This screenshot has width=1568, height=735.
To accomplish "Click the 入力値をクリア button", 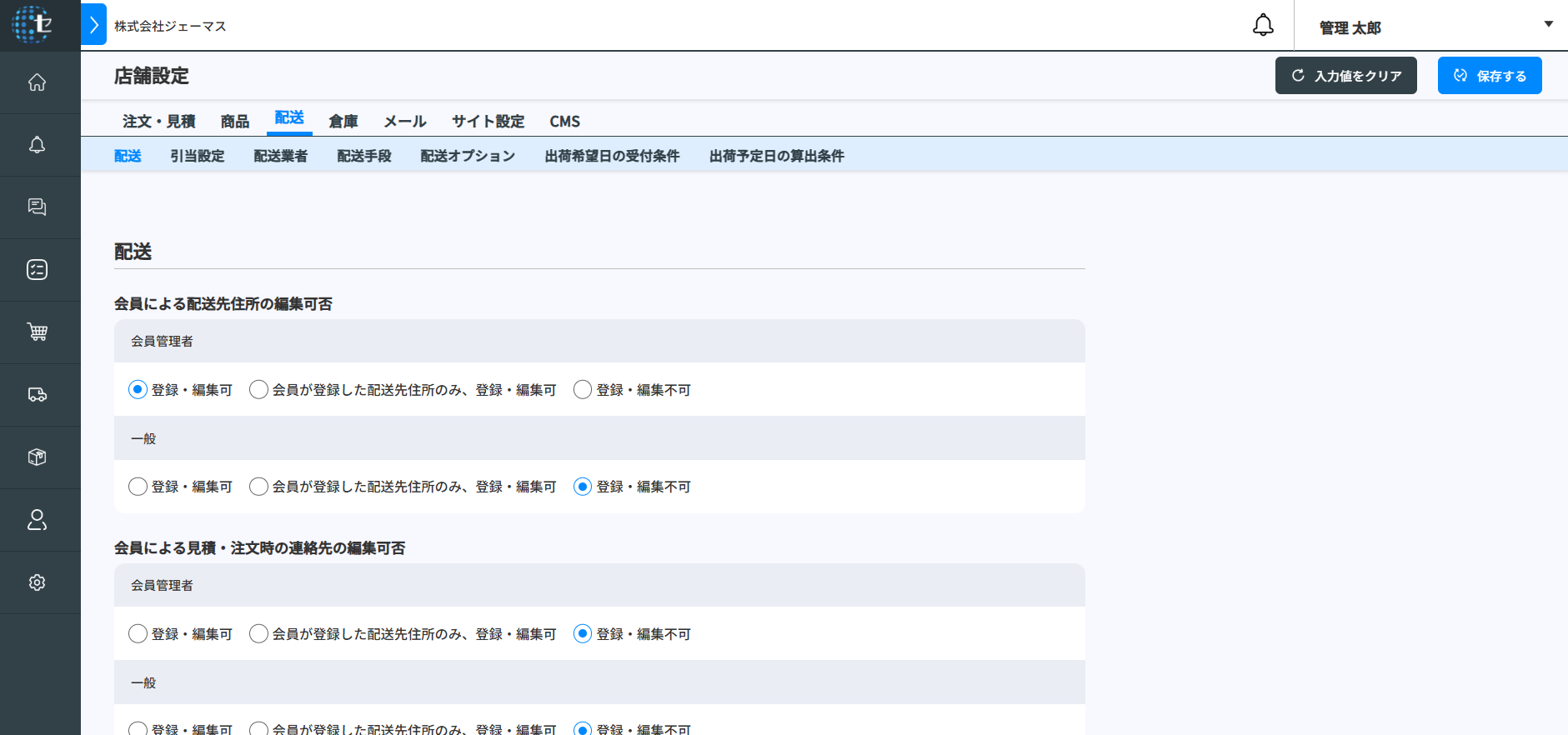I will (1345, 76).
